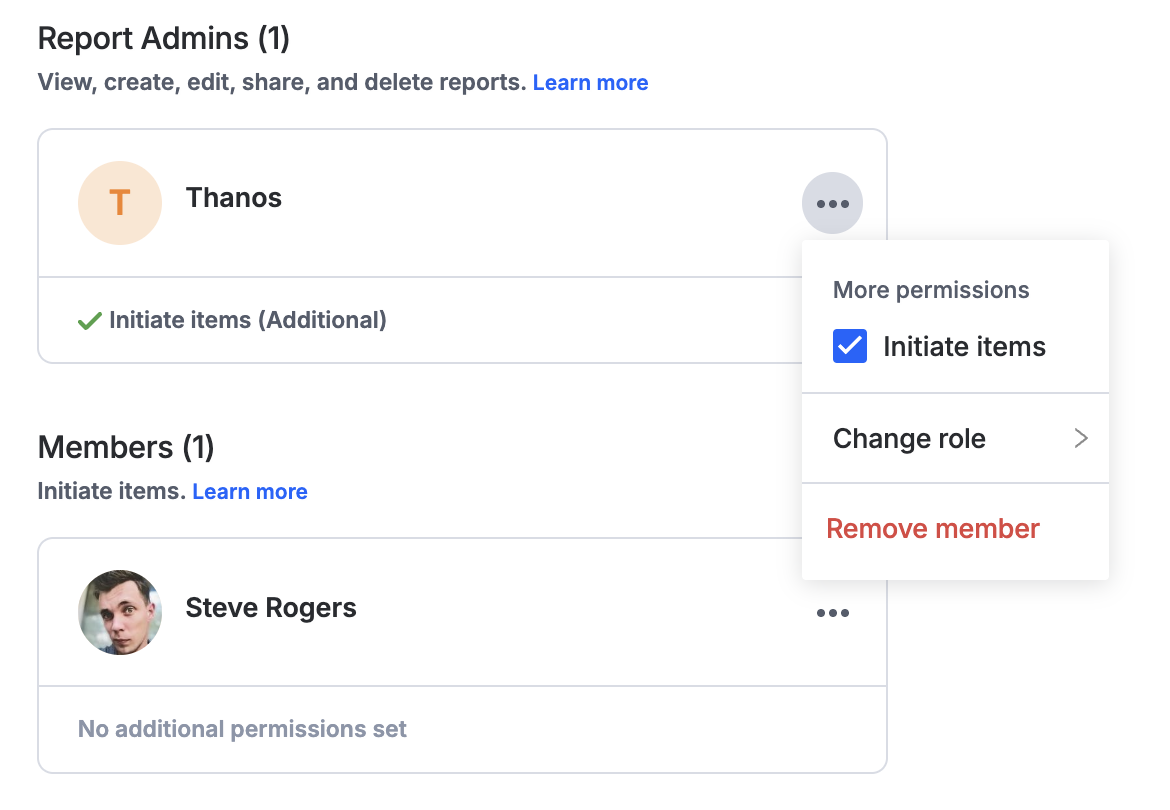The height and width of the screenshot is (810, 1170).
Task: Expand the Change role submenu arrow
Action: (x=1080, y=438)
